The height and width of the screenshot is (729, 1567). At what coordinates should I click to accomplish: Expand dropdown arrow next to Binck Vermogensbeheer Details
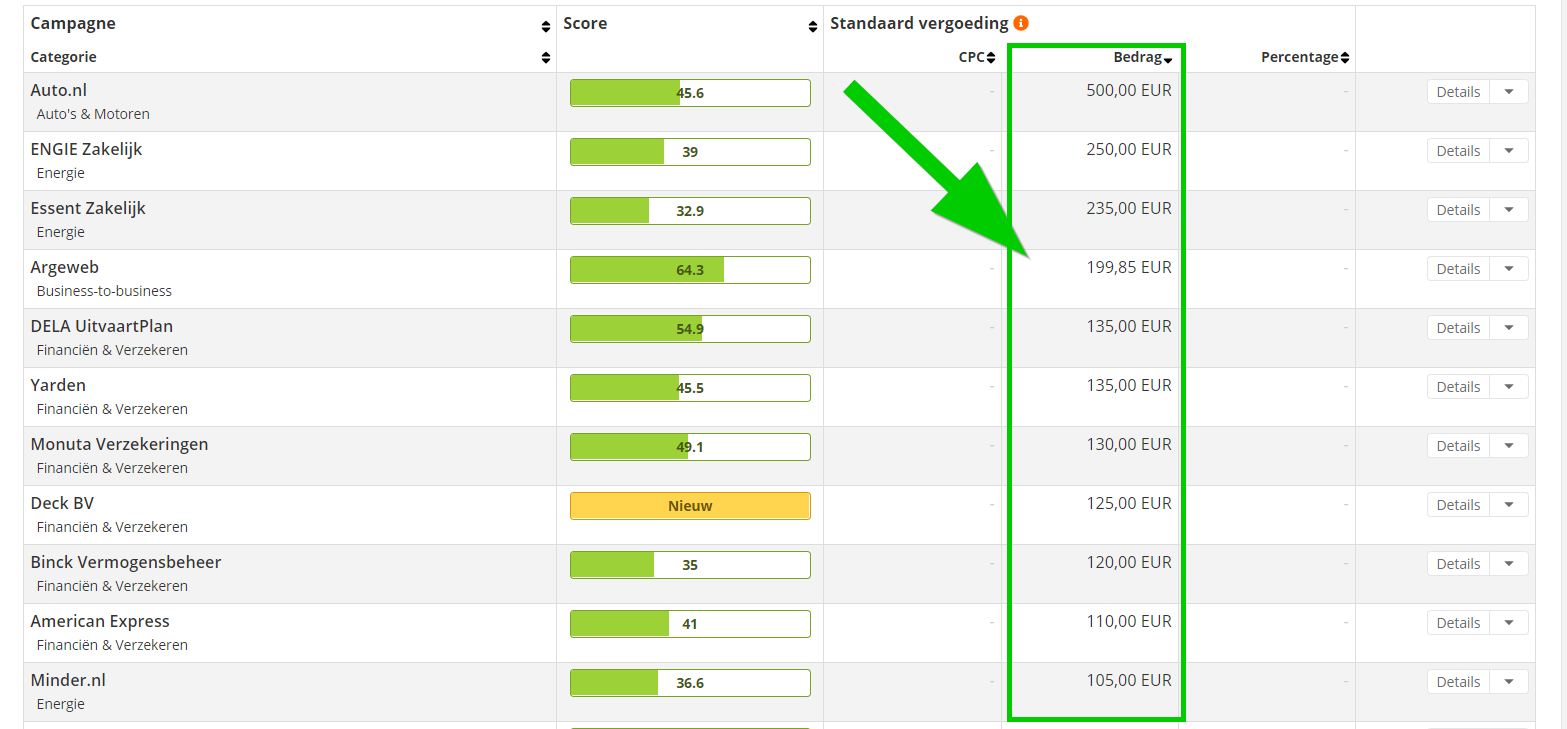click(x=1509, y=564)
